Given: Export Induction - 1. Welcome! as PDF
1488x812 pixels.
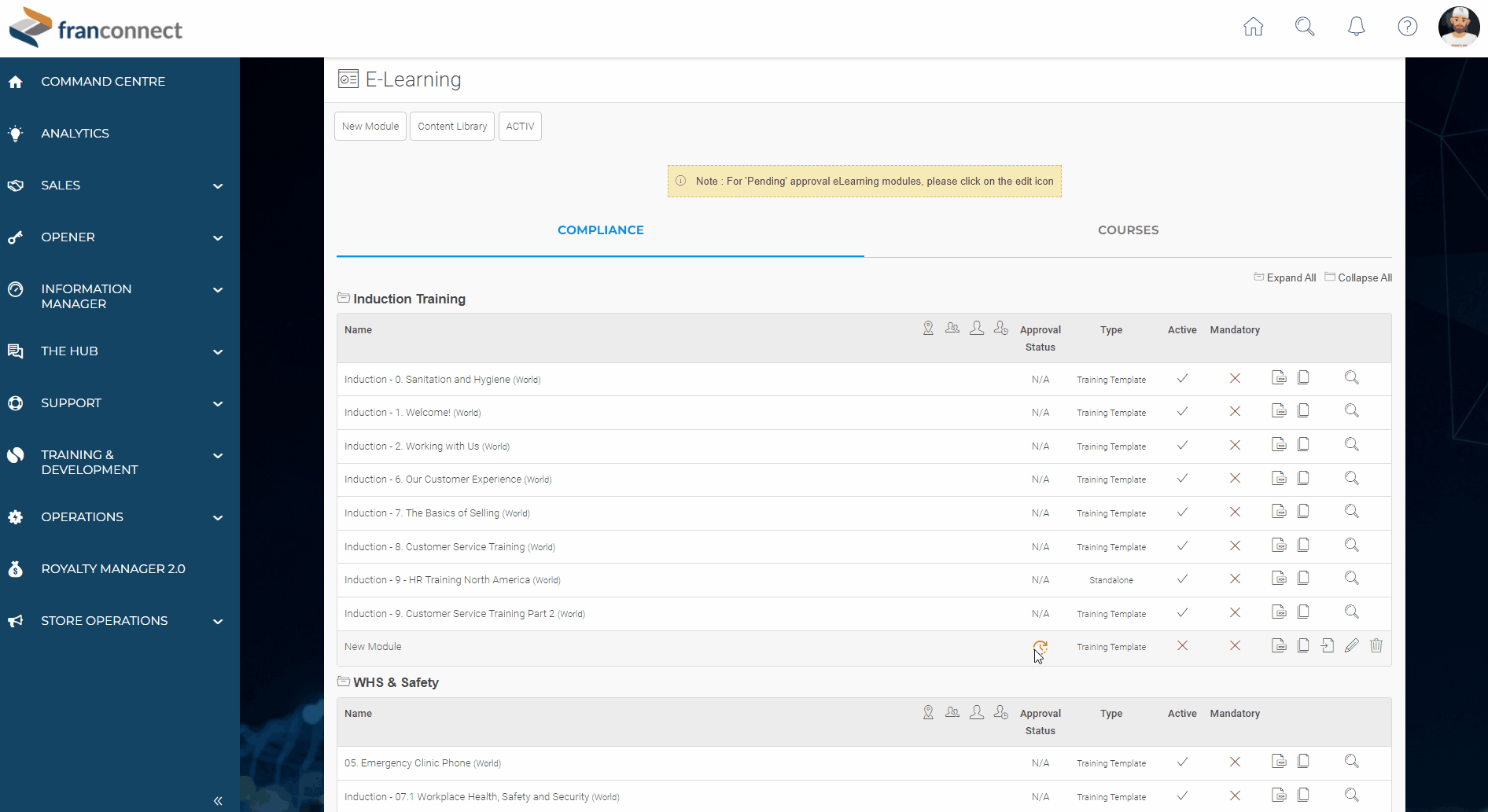Looking at the screenshot, I should point(1279,411).
